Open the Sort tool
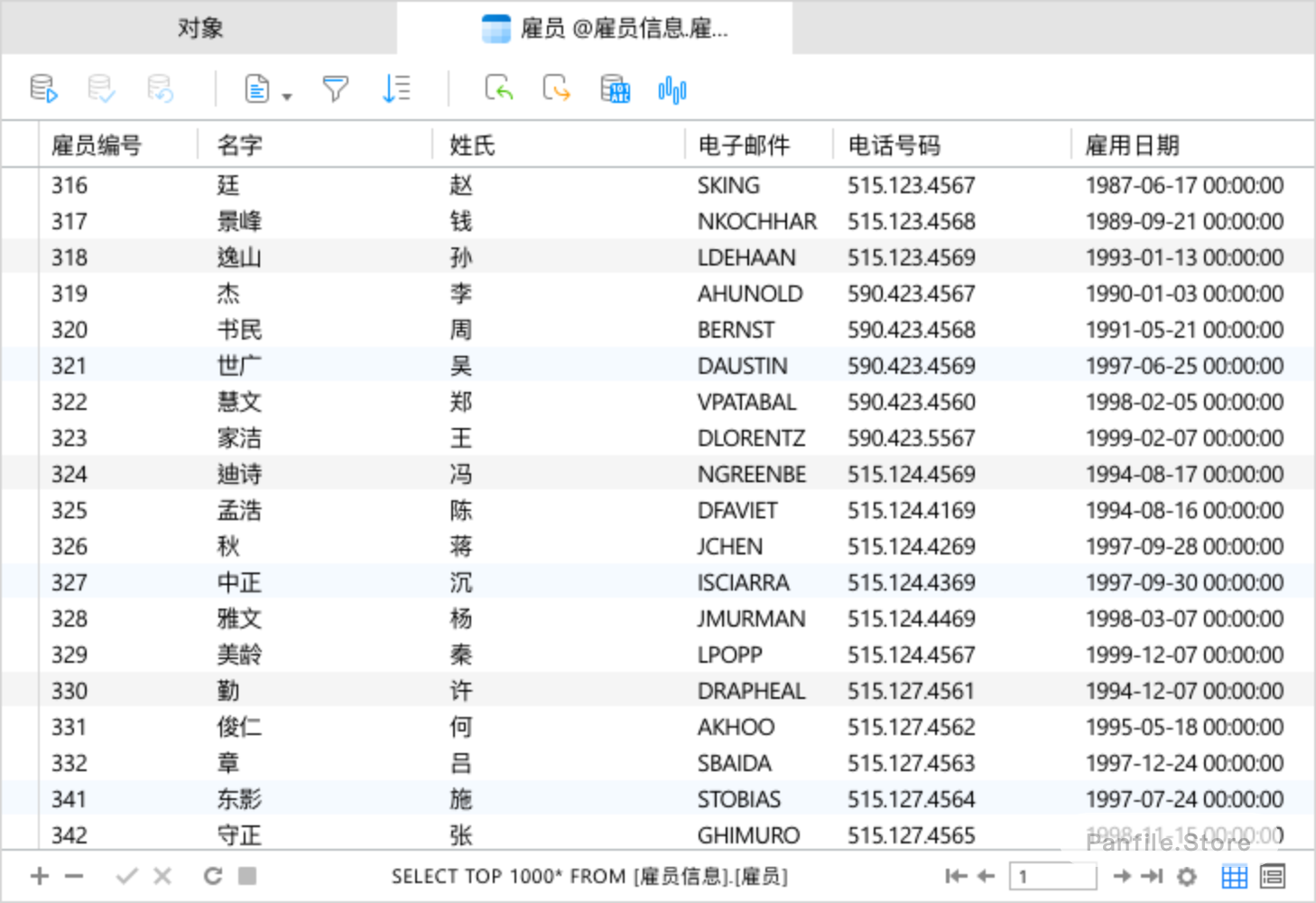 [396, 88]
